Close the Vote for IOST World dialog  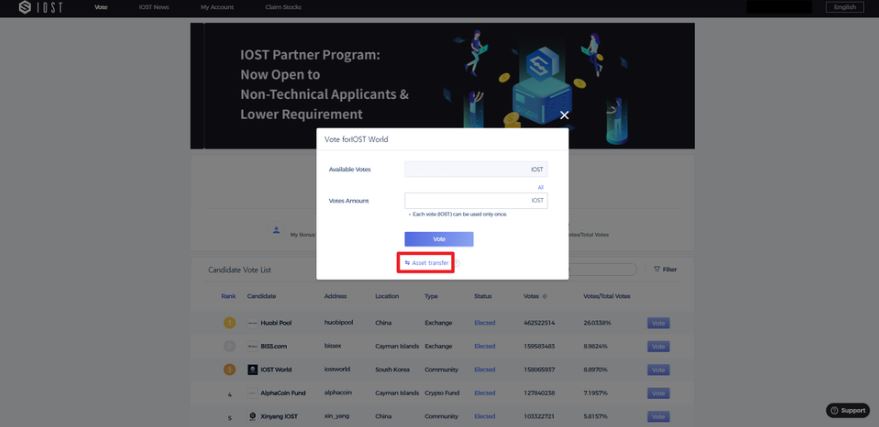pos(564,115)
